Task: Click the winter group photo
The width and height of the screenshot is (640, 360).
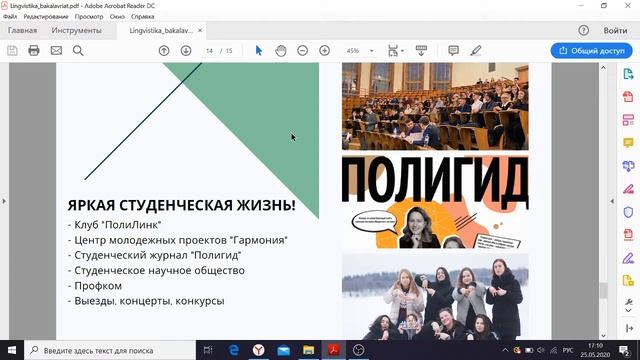Action: [435, 297]
